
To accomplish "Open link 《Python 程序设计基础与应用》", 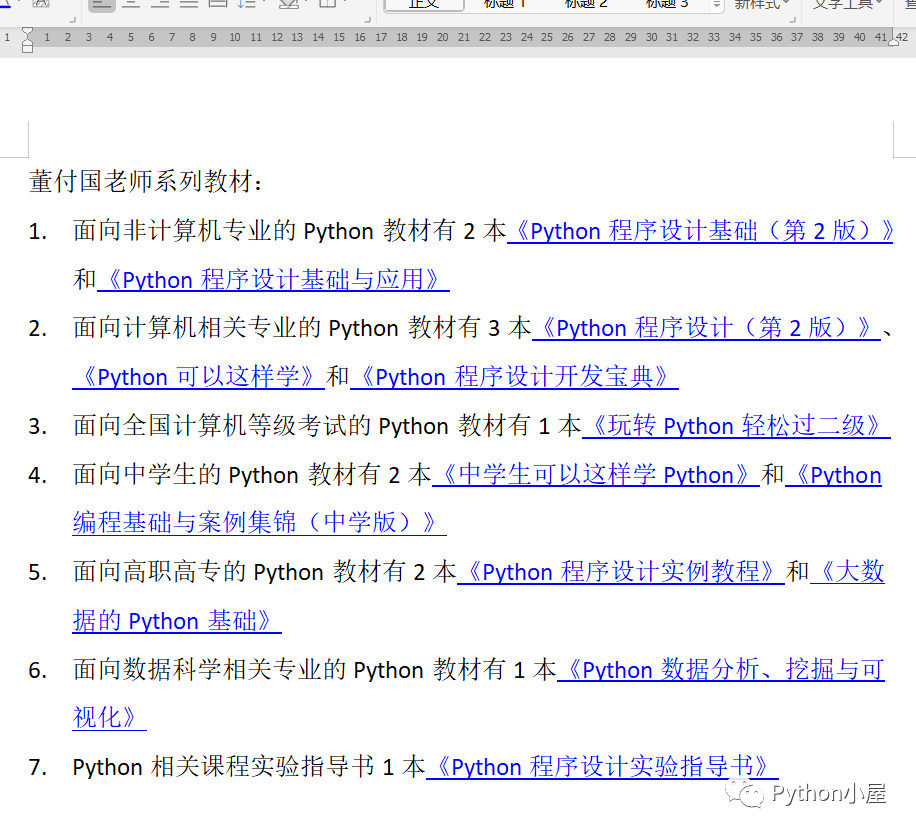I will [x=273, y=280].
